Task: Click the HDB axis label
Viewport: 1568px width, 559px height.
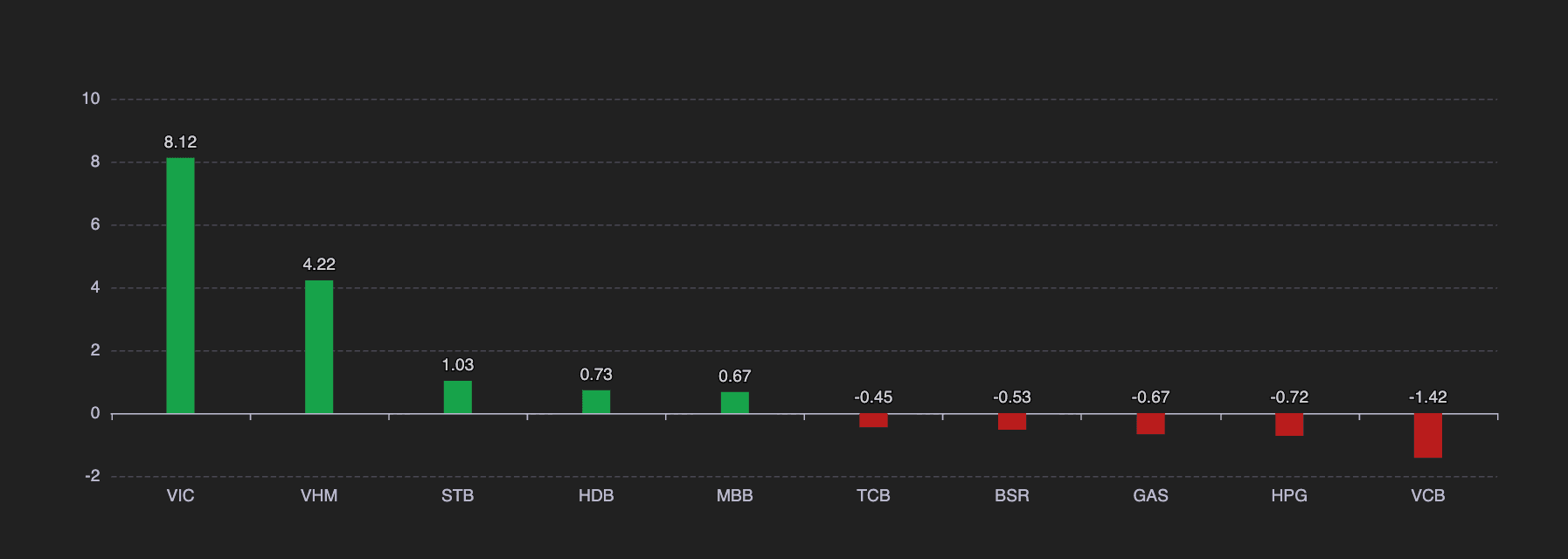Action: [x=596, y=496]
